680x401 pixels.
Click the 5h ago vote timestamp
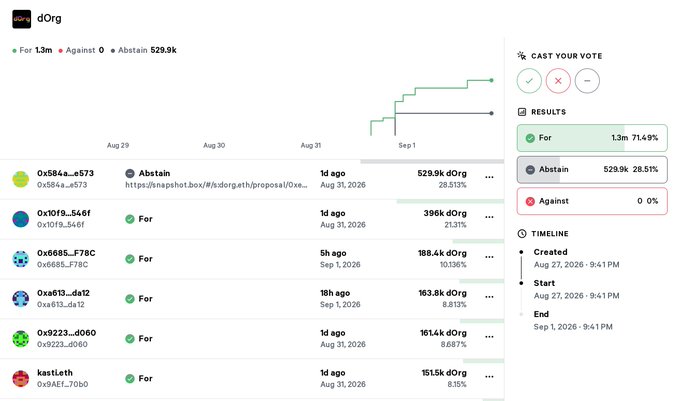pyautogui.click(x=333, y=253)
